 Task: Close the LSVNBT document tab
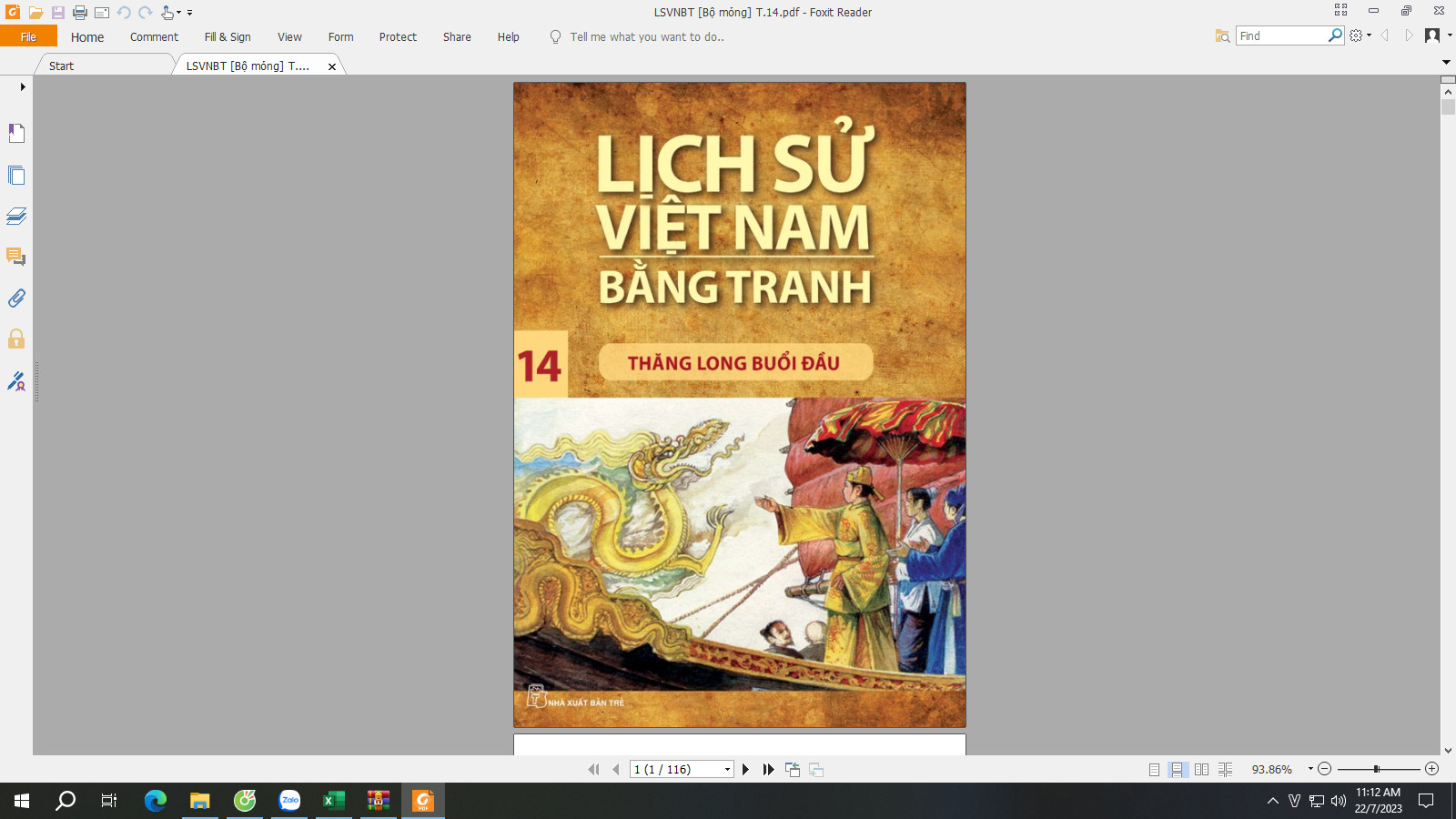coord(332,66)
